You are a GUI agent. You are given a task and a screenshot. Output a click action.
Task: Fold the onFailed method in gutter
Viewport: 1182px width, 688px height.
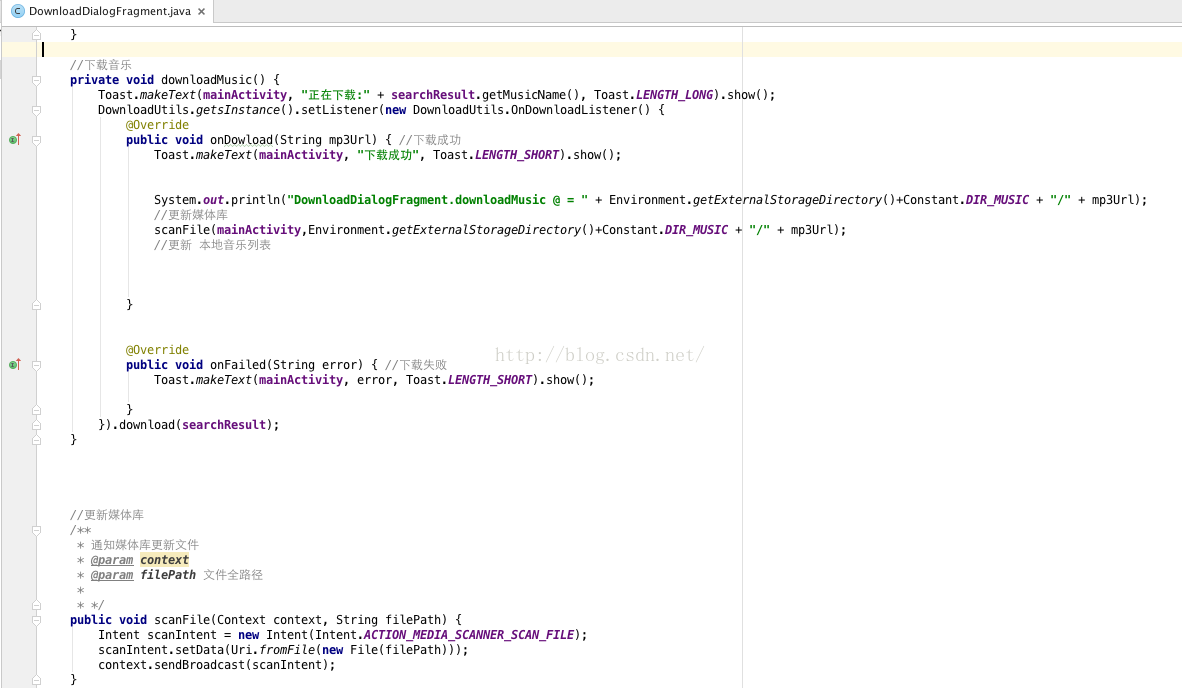[x=36, y=365]
